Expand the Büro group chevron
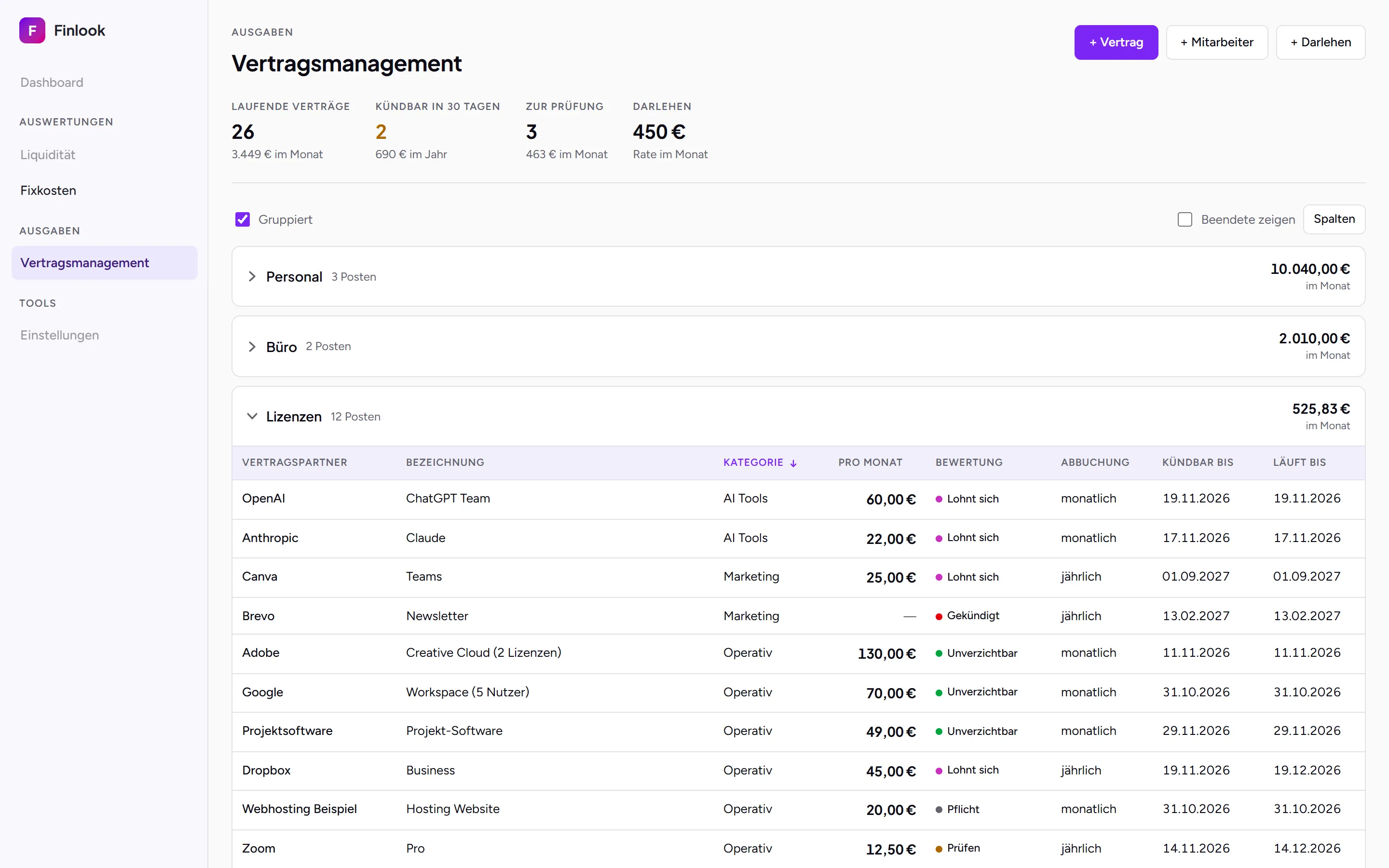 pyautogui.click(x=251, y=347)
